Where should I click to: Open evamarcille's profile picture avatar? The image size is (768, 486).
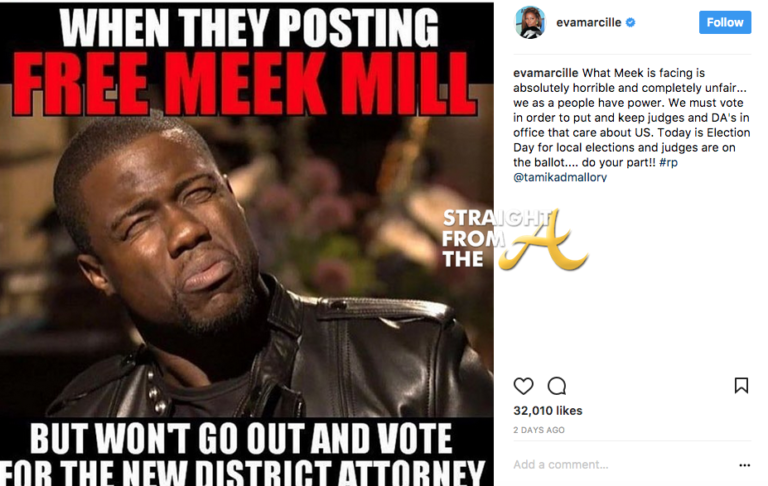click(530, 23)
